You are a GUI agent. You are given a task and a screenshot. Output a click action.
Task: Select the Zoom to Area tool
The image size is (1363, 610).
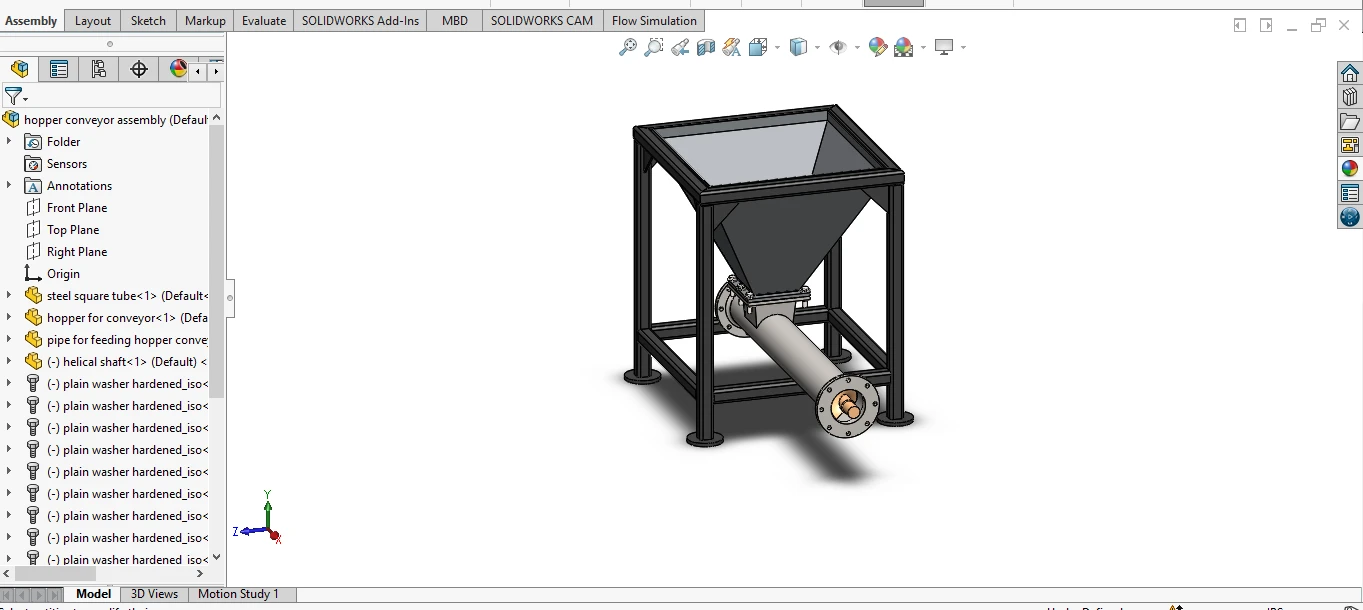[654, 47]
